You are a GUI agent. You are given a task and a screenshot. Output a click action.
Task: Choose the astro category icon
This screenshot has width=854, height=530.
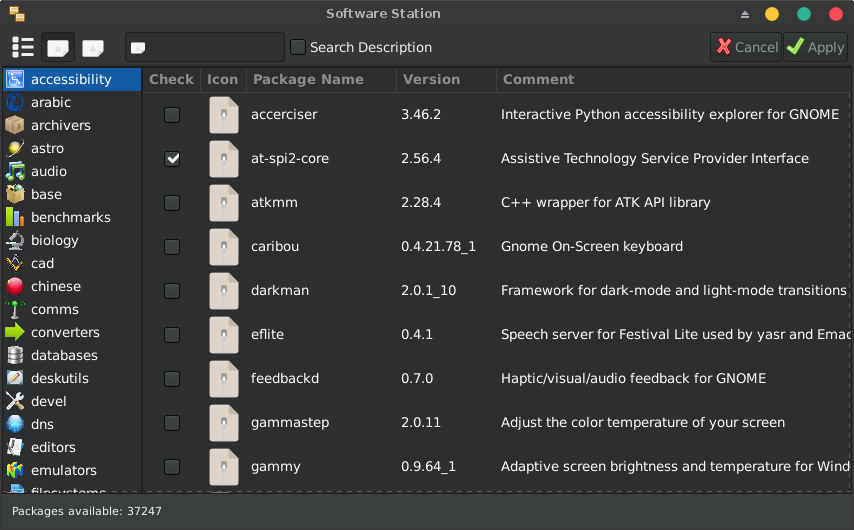(15, 148)
